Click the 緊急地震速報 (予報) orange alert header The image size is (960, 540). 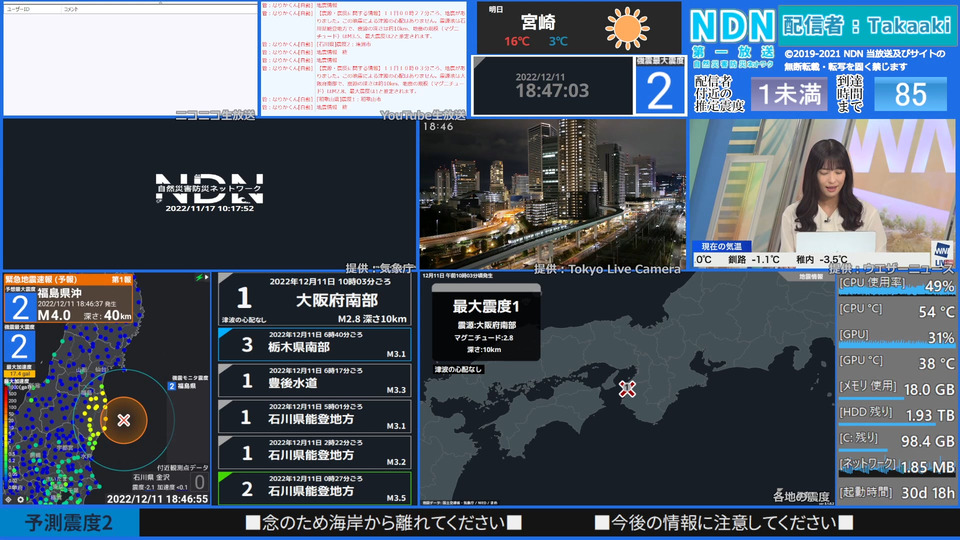point(69,279)
